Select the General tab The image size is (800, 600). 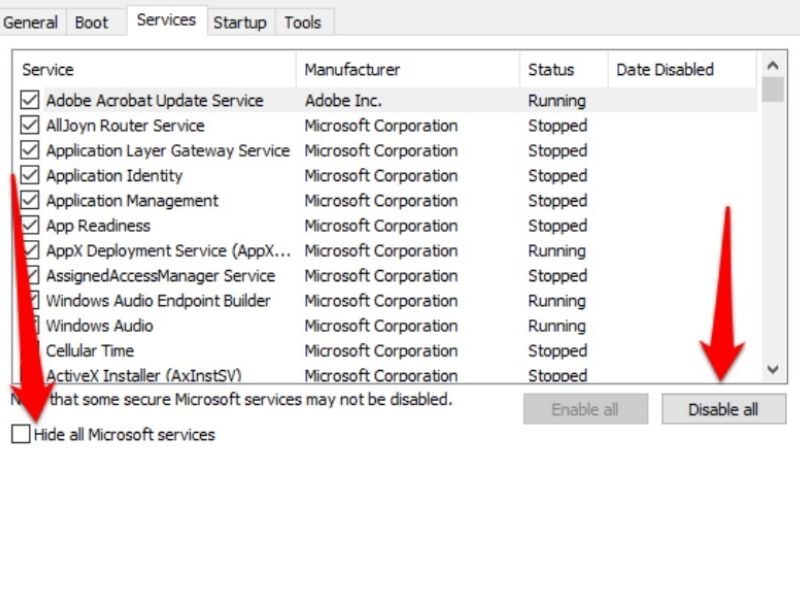[x=31, y=22]
